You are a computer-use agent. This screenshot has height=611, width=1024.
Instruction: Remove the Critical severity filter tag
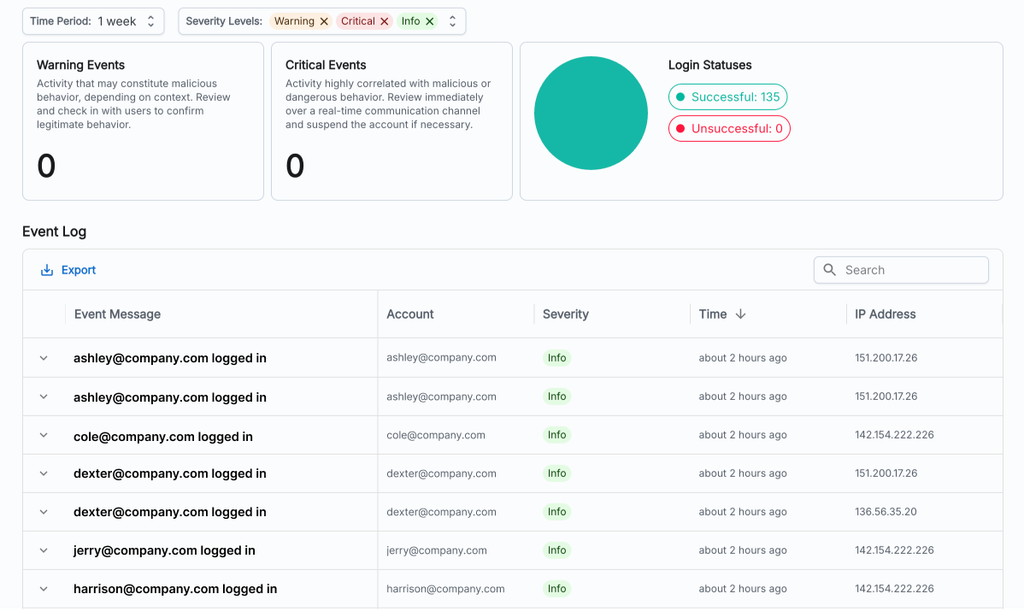384,21
